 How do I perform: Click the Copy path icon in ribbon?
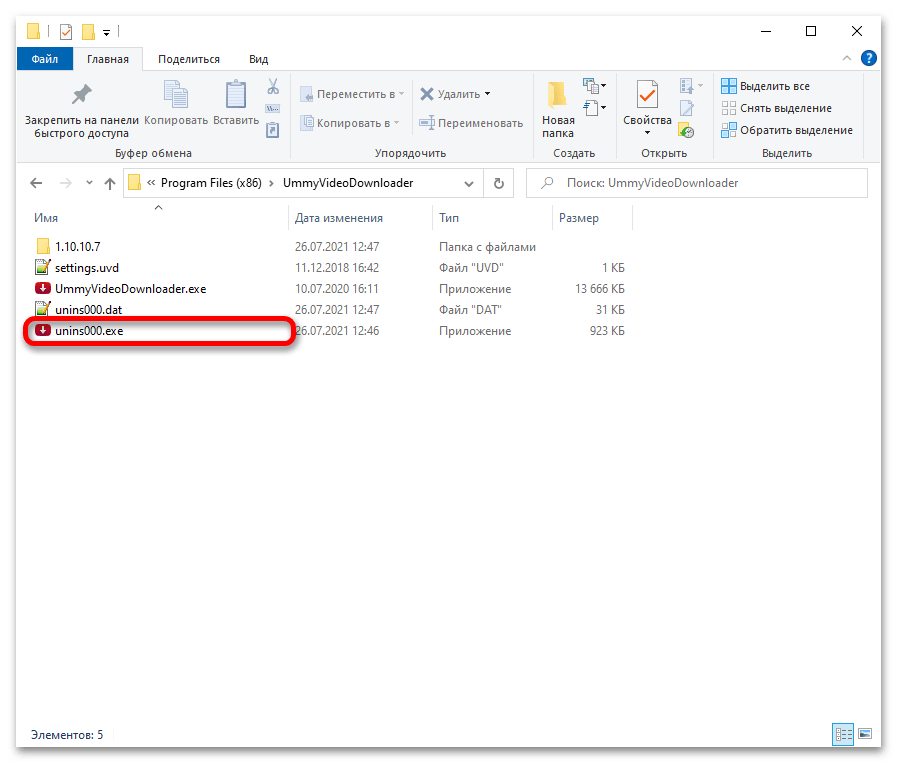click(273, 108)
